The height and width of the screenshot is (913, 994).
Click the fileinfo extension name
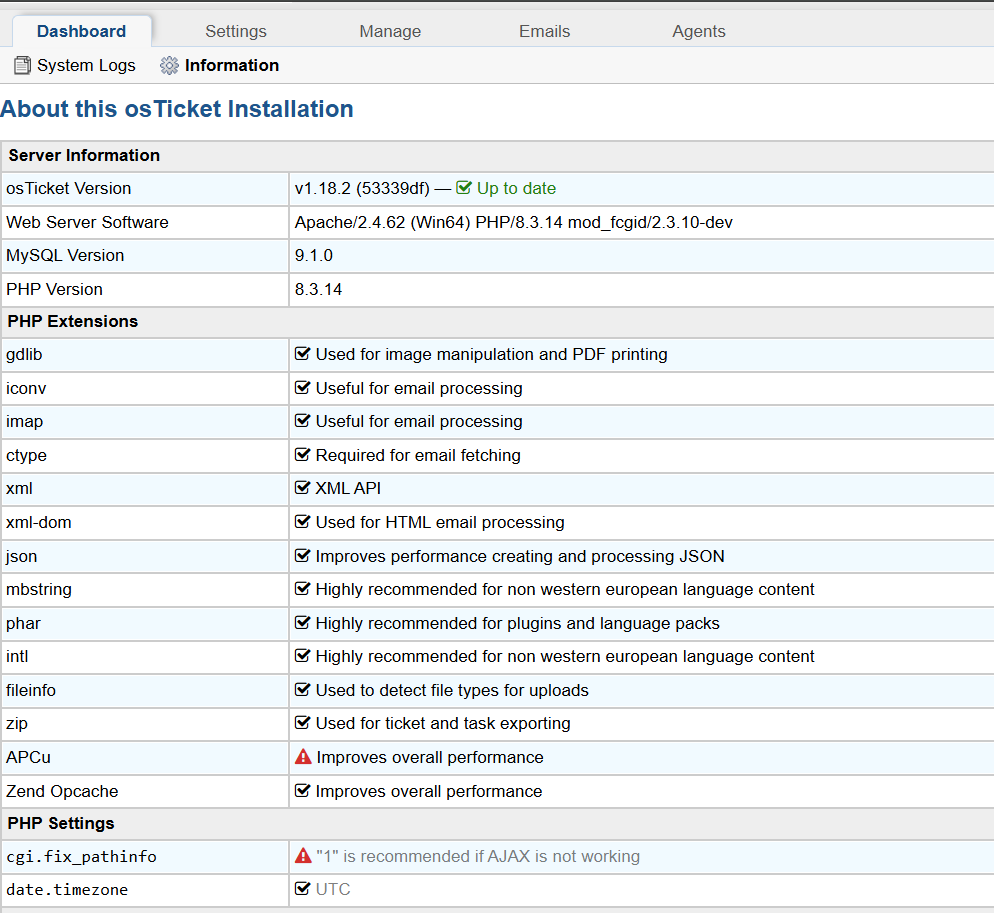tap(31, 690)
